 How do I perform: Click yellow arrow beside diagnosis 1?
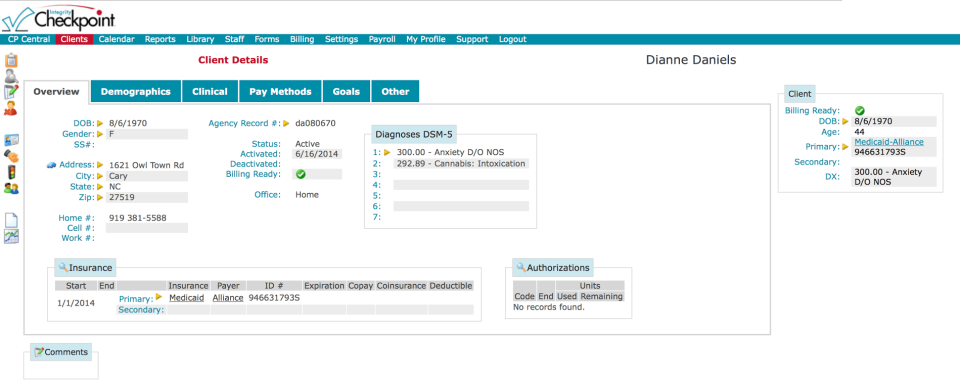387,152
